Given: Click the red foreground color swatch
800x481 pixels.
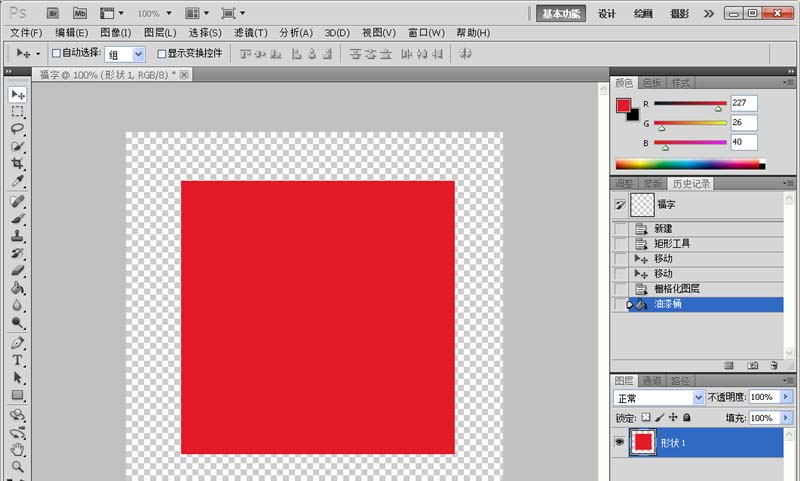Looking at the screenshot, I should pos(623,106).
